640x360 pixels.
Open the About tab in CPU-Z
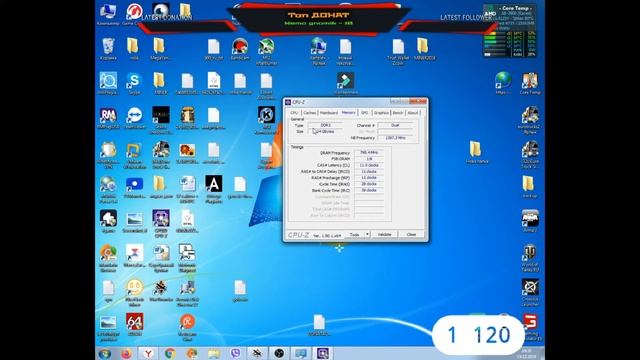tap(413, 113)
